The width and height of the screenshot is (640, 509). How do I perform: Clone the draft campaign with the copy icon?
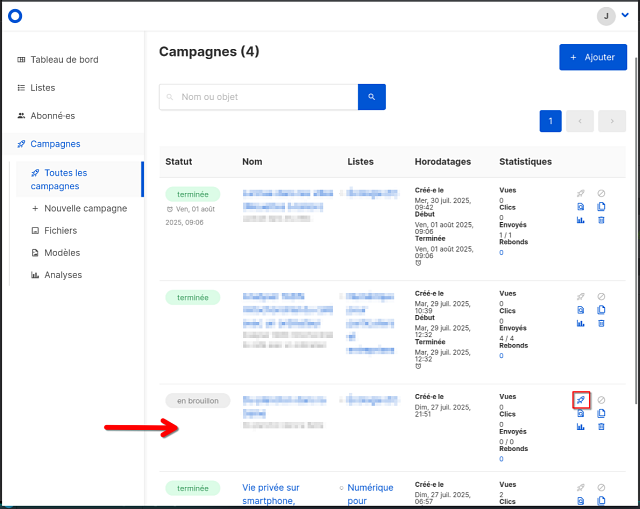[x=601, y=413]
